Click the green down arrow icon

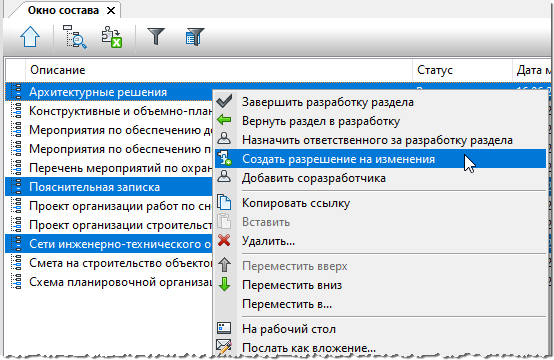click(x=224, y=284)
